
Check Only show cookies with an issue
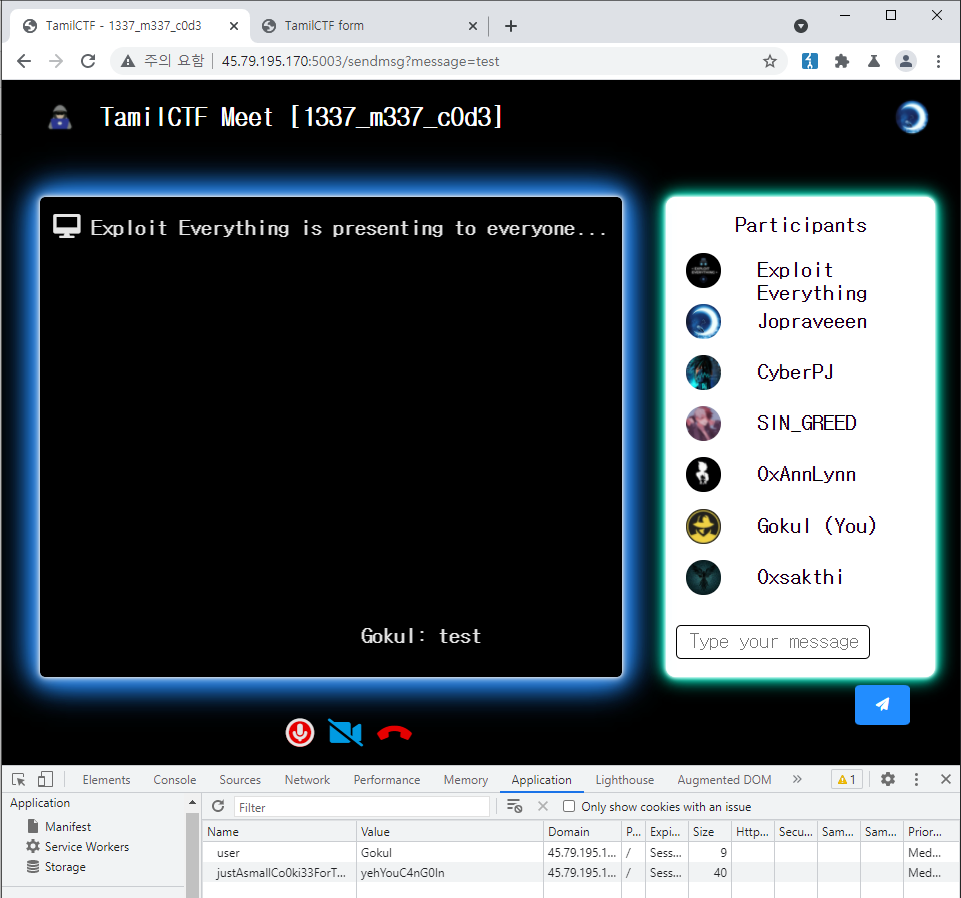point(569,806)
